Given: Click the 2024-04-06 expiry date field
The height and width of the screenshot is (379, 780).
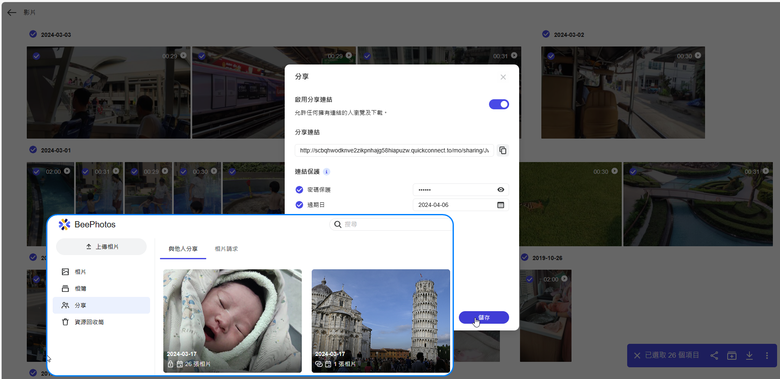Looking at the screenshot, I should (x=461, y=204).
